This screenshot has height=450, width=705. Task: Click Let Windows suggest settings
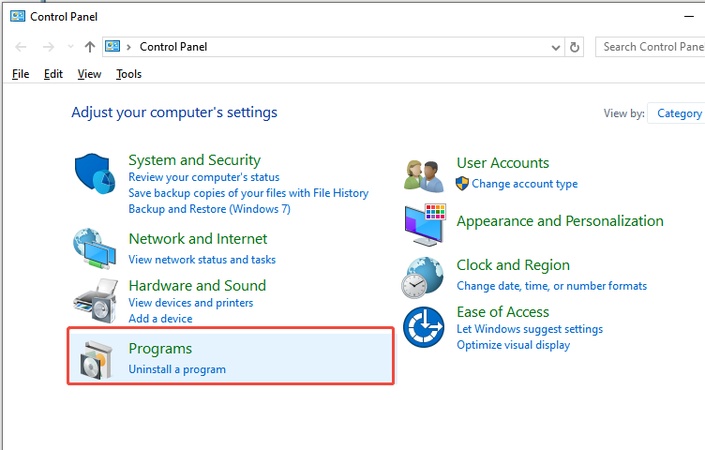tap(530, 329)
